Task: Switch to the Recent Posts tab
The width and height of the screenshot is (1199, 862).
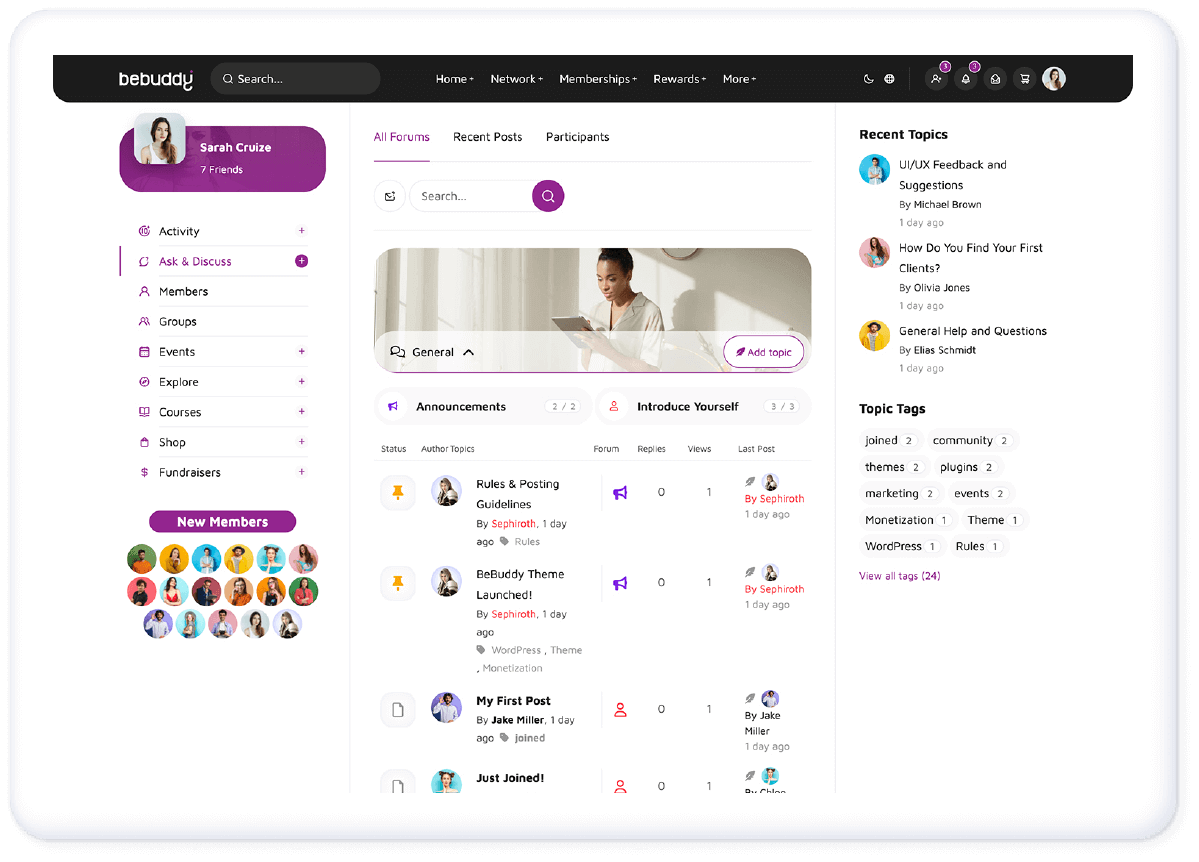Action: pos(487,137)
